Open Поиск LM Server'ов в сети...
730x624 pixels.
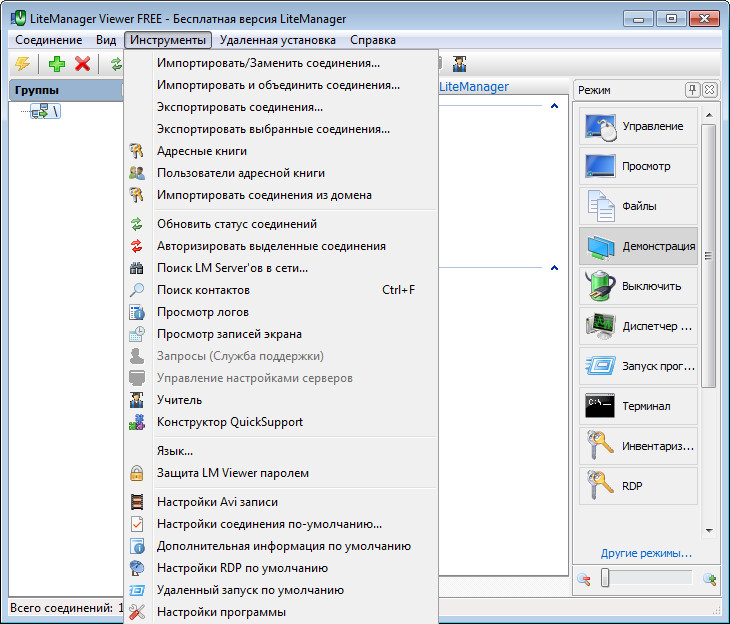[281, 268]
